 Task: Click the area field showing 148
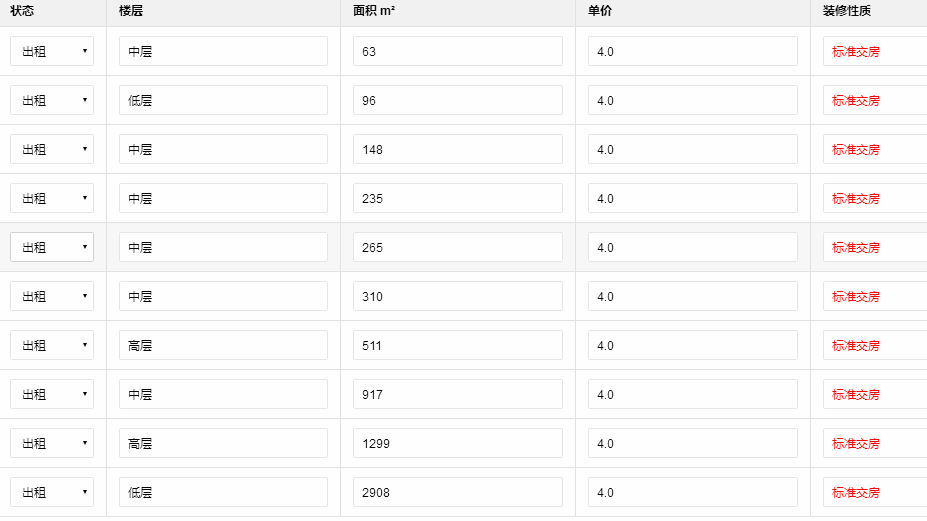tap(457, 149)
